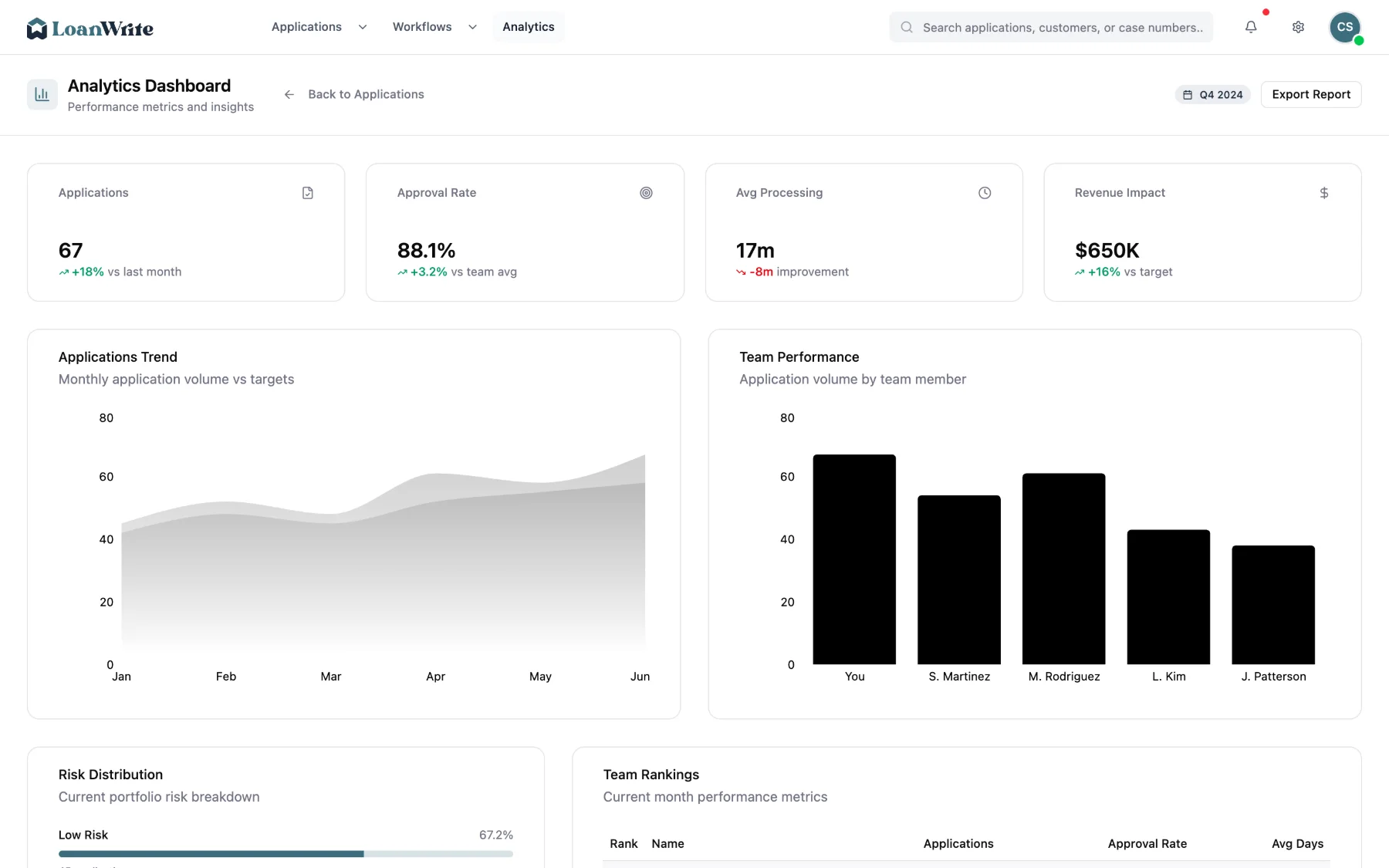Image resolution: width=1389 pixels, height=868 pixels.
Task: Open the Workflows menu
Action: (422, 27)
